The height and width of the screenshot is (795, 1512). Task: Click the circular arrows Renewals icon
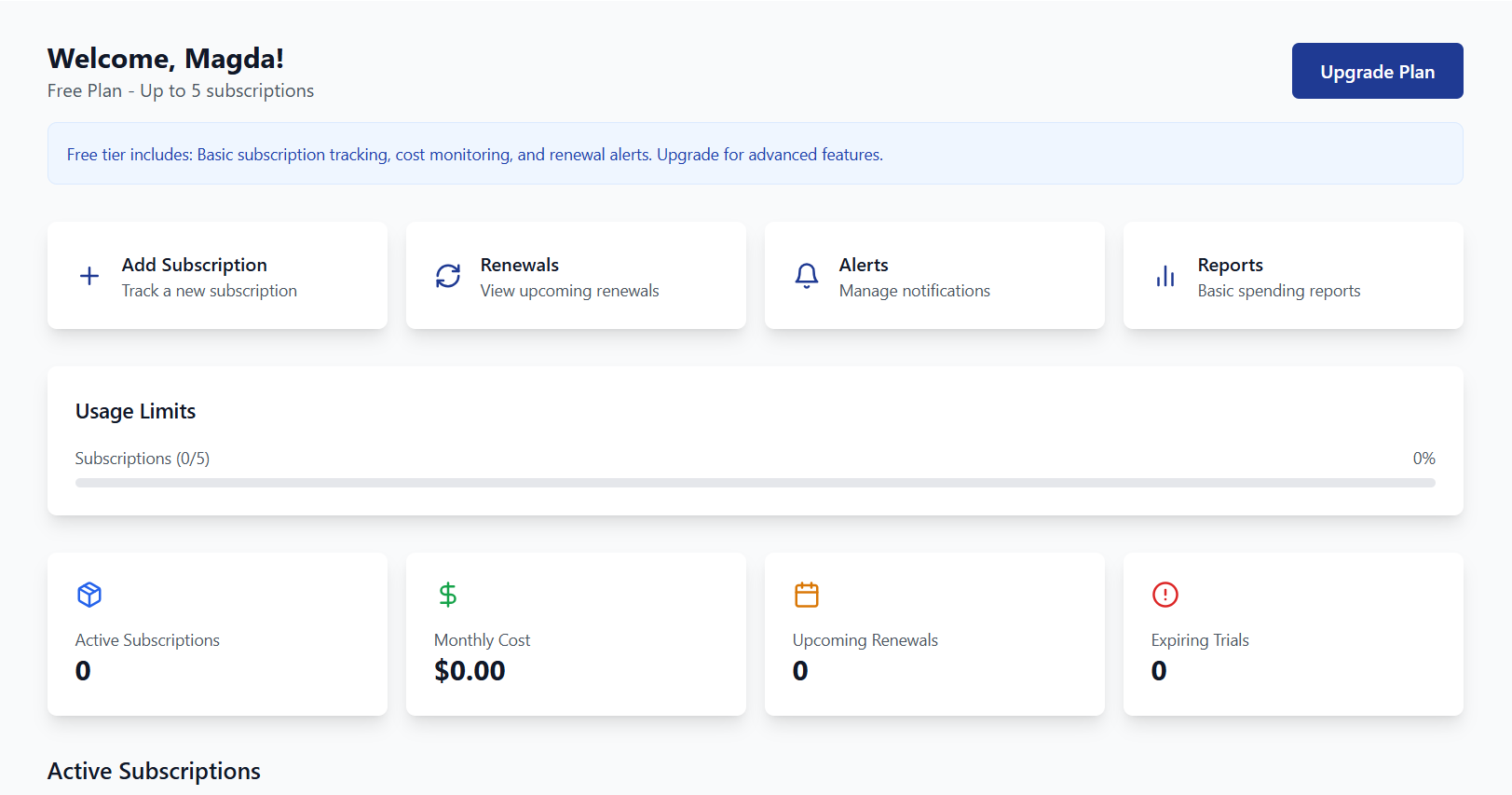[448, 276]
